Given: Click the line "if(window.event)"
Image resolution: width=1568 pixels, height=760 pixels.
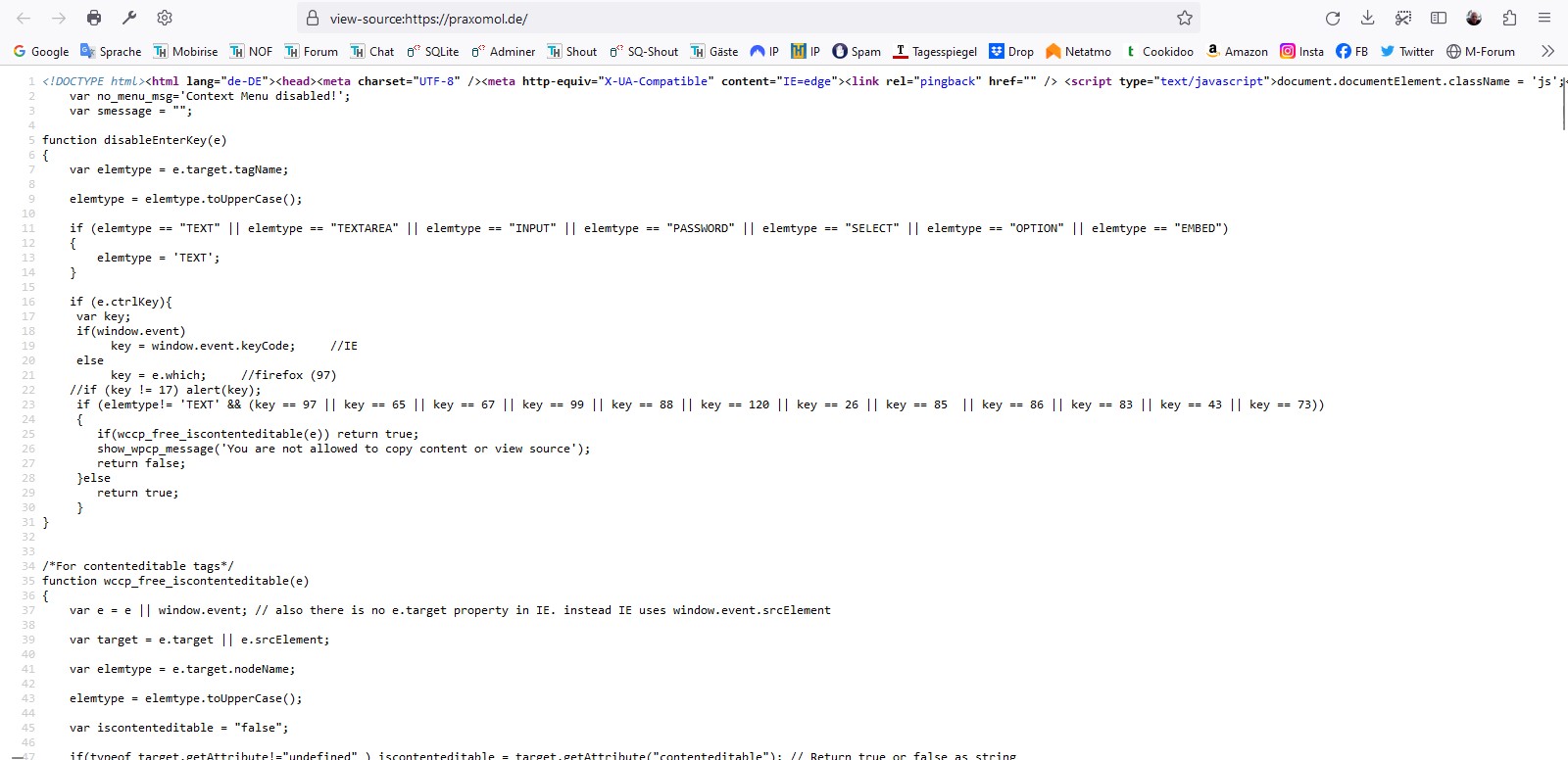Looking at the screenshot, I should 131,331.
